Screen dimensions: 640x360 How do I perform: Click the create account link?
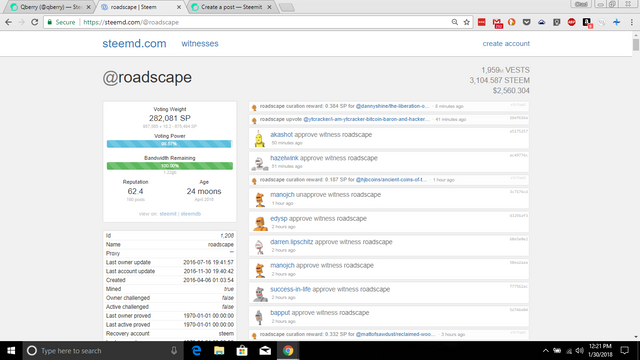(x=506, y=43)
